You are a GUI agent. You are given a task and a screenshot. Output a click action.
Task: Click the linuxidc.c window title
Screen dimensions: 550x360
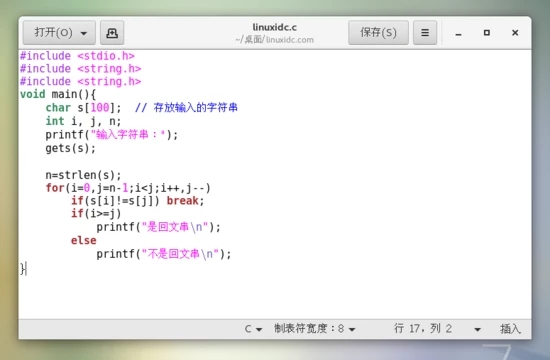pyautogui.click(x=275, y=27)
